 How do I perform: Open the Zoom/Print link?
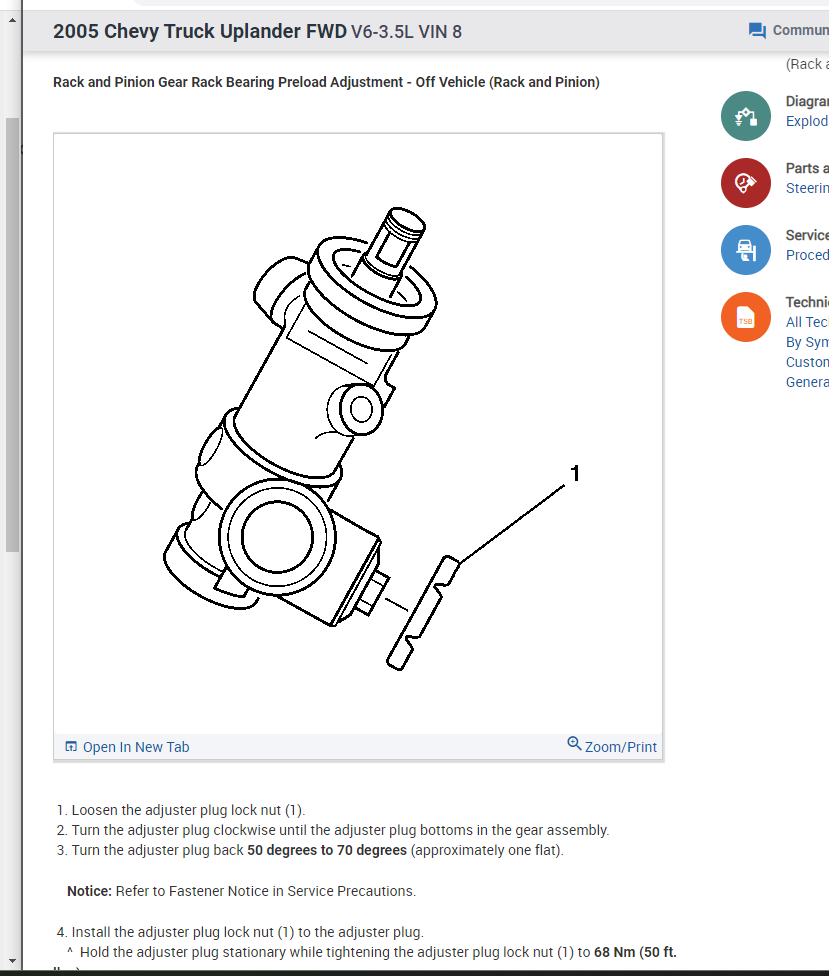coord(621,747)
